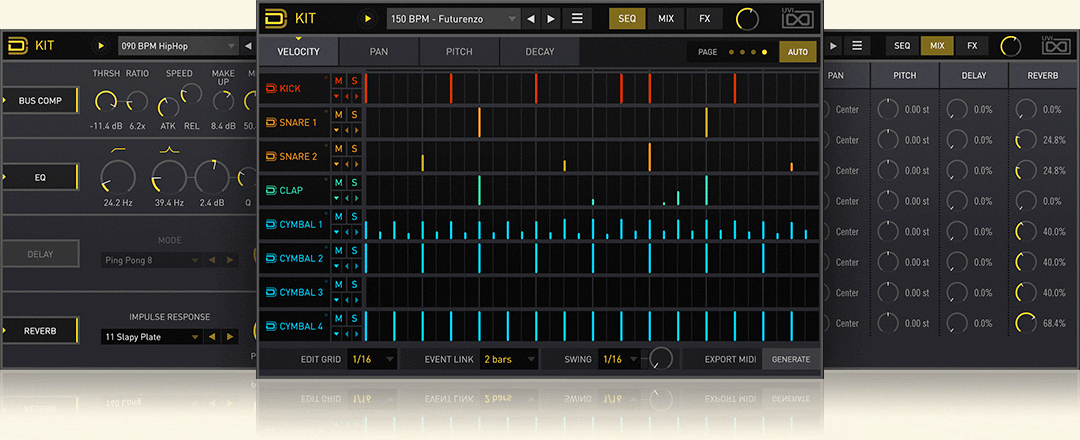Click the GENERATE button
The height and width of the screenshot is (440, 1080).
click(x=791, y=359)
